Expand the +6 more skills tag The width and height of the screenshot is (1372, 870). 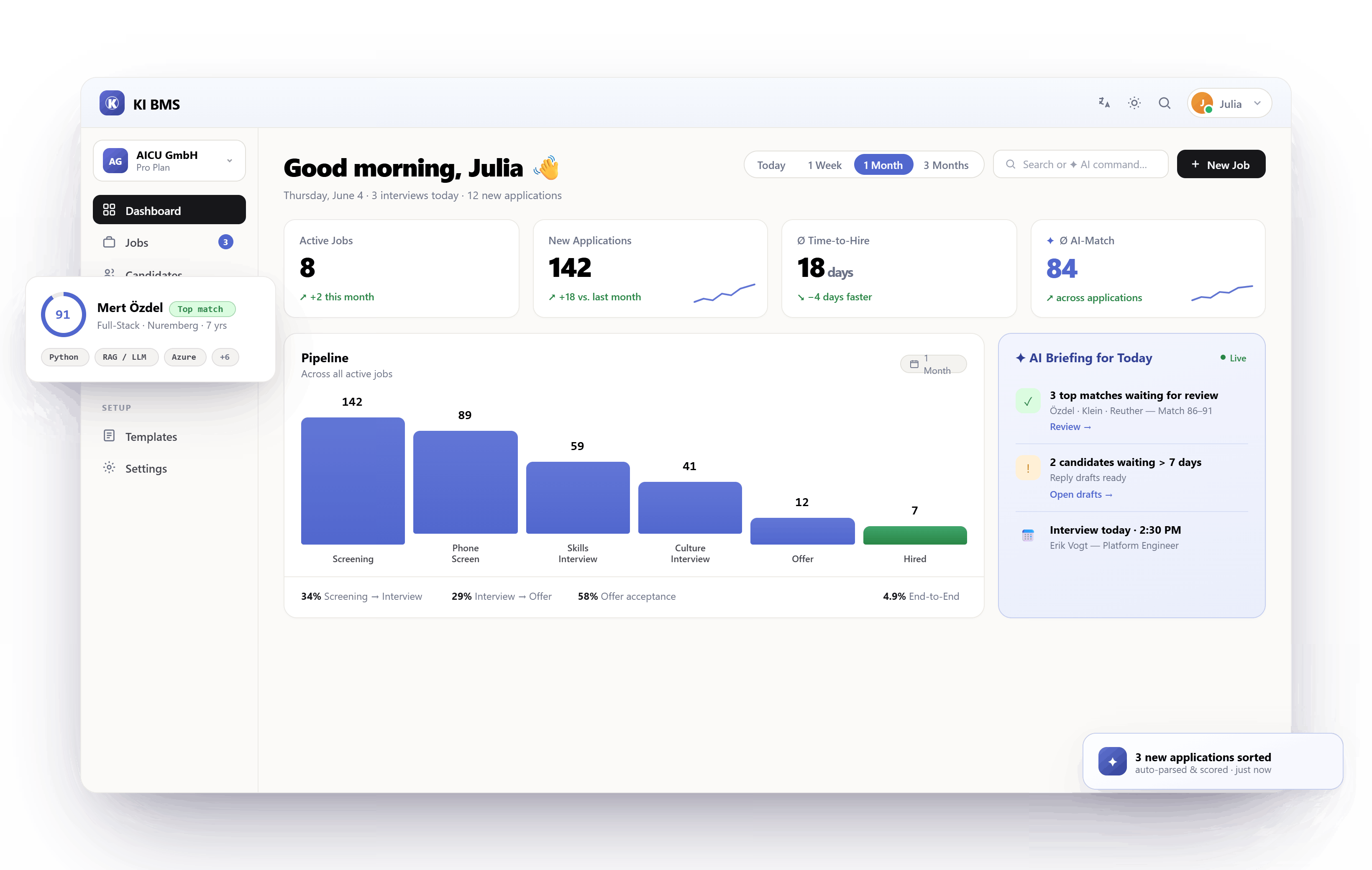pos(225,357)
